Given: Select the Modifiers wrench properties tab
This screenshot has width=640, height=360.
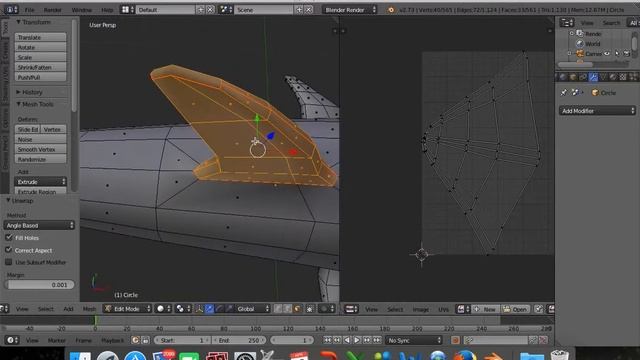Looking at the screenshot, I should [x=593, y=77].
